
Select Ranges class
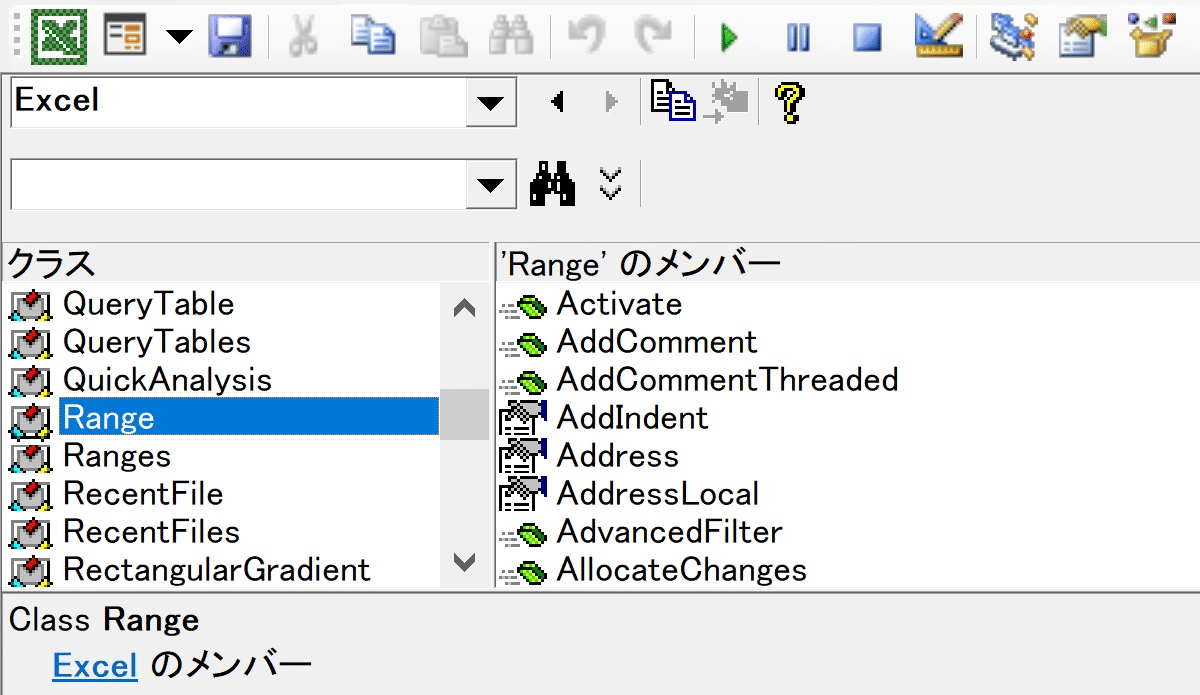tap(117, 456)
